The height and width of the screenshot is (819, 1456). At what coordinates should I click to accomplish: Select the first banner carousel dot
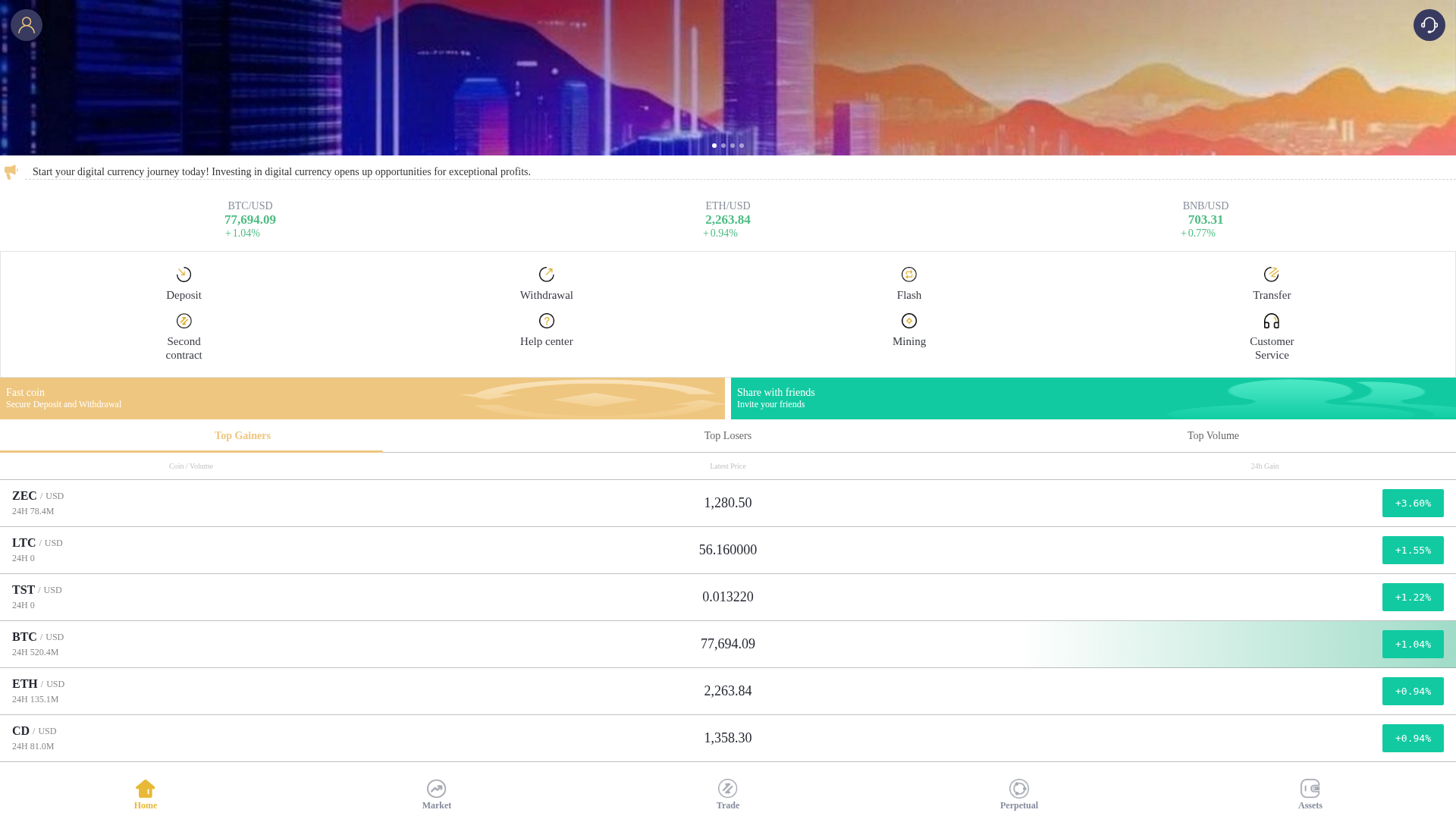click(x=714, y=146)
